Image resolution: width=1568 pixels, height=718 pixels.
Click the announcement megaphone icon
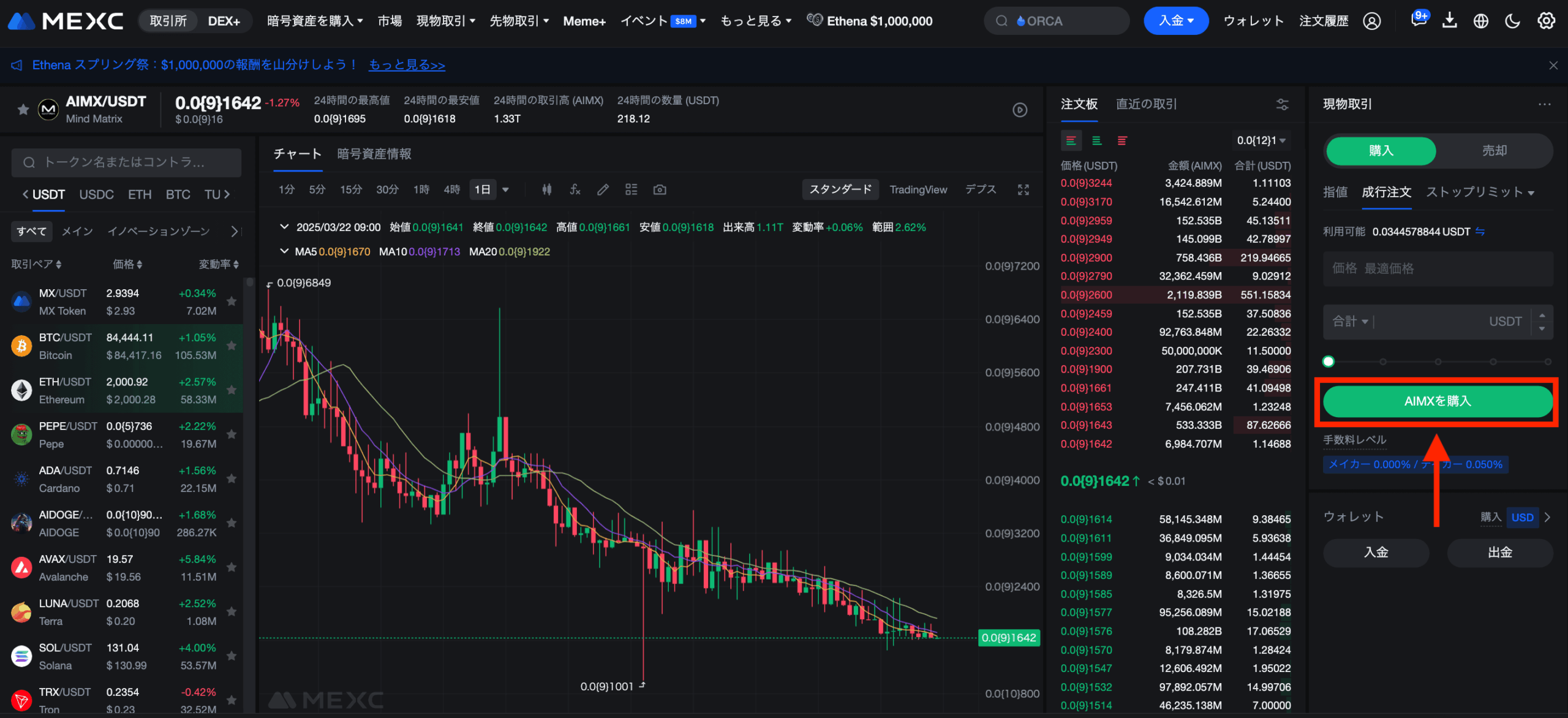tap(17, 65)
